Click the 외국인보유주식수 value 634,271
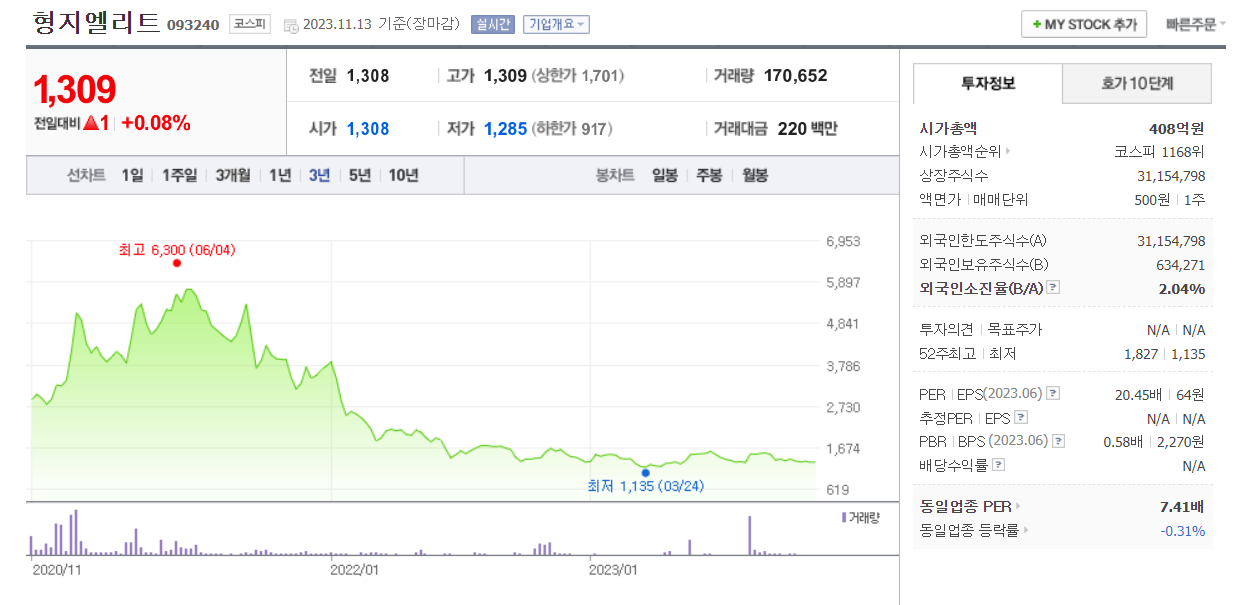 click(1180, 265)
